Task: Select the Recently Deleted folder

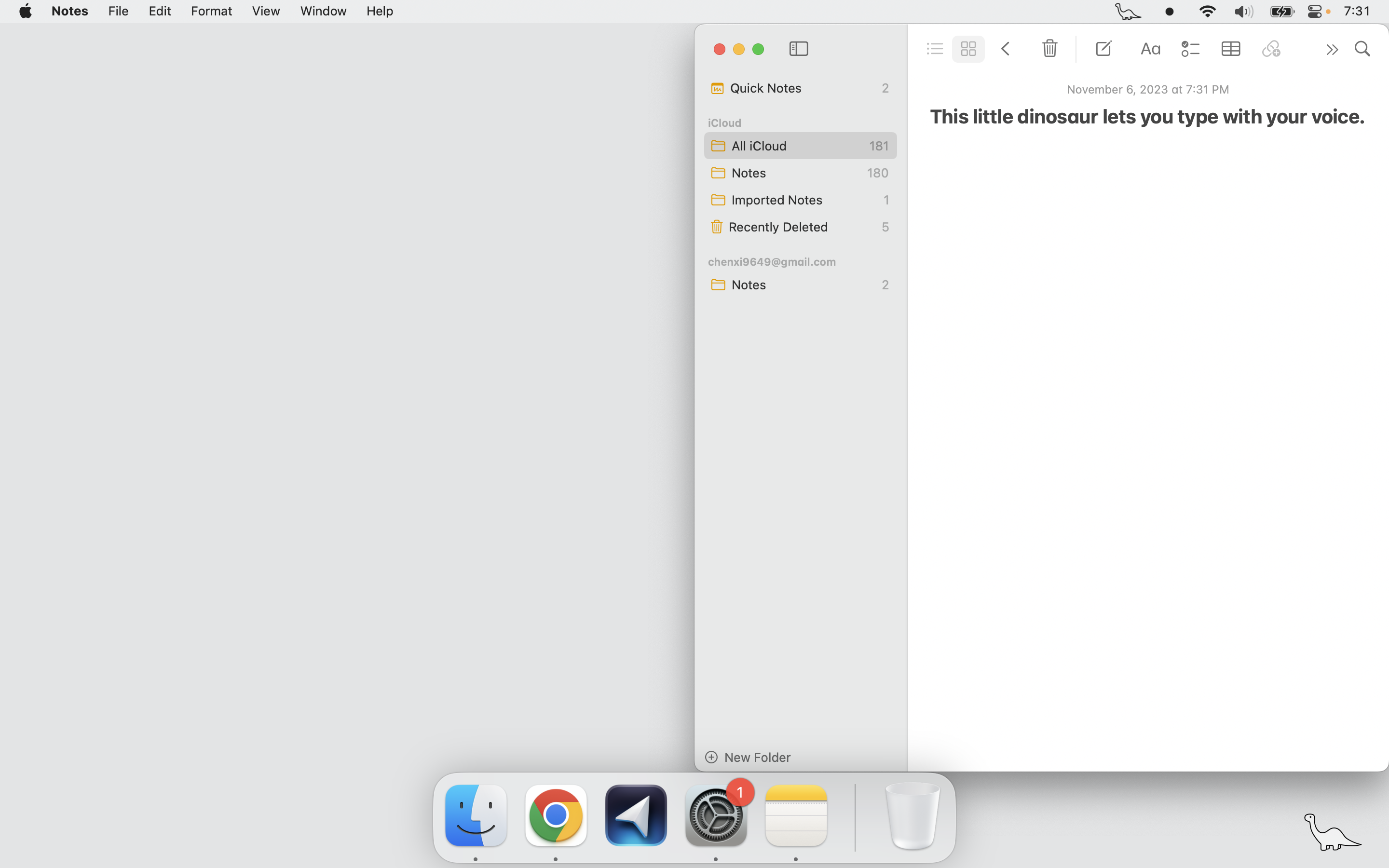Action: pos(778,227)
